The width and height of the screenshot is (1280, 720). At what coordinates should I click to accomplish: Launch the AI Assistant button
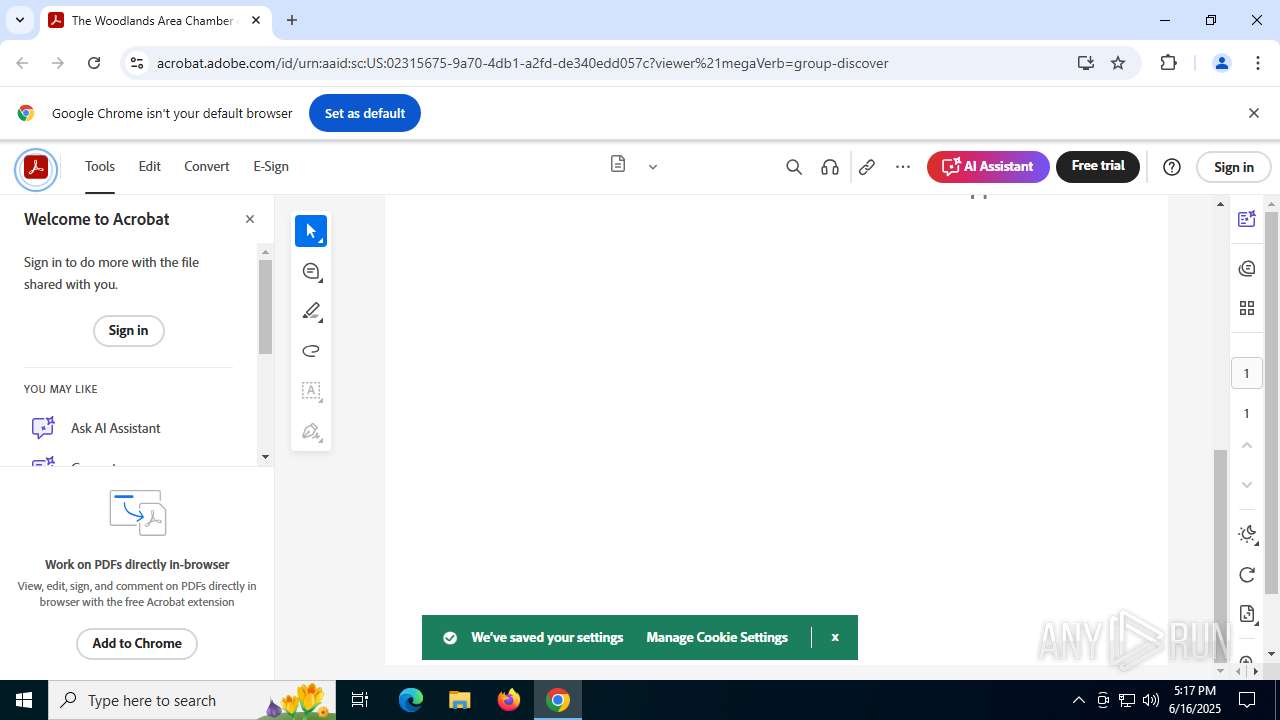[x=988, y=167]
